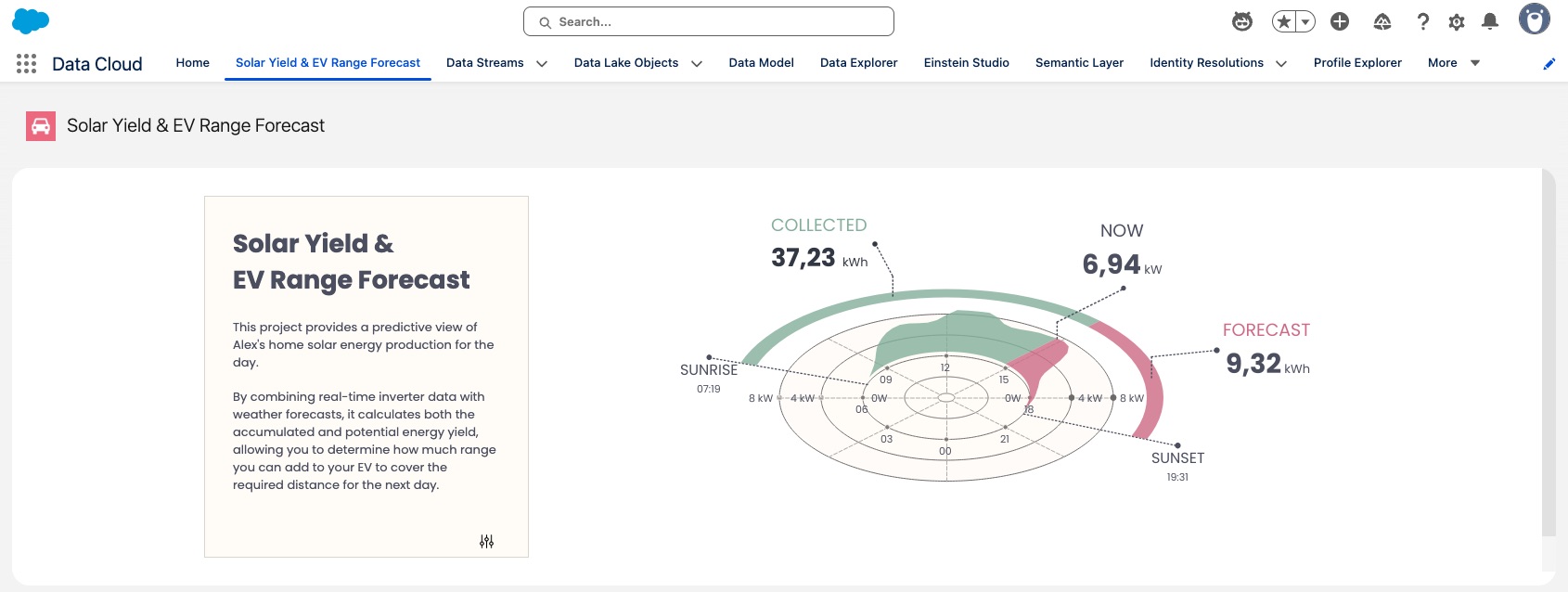Open the Data Lake Objects tab
Screen dimensions: 1568x592
(626, 63)
